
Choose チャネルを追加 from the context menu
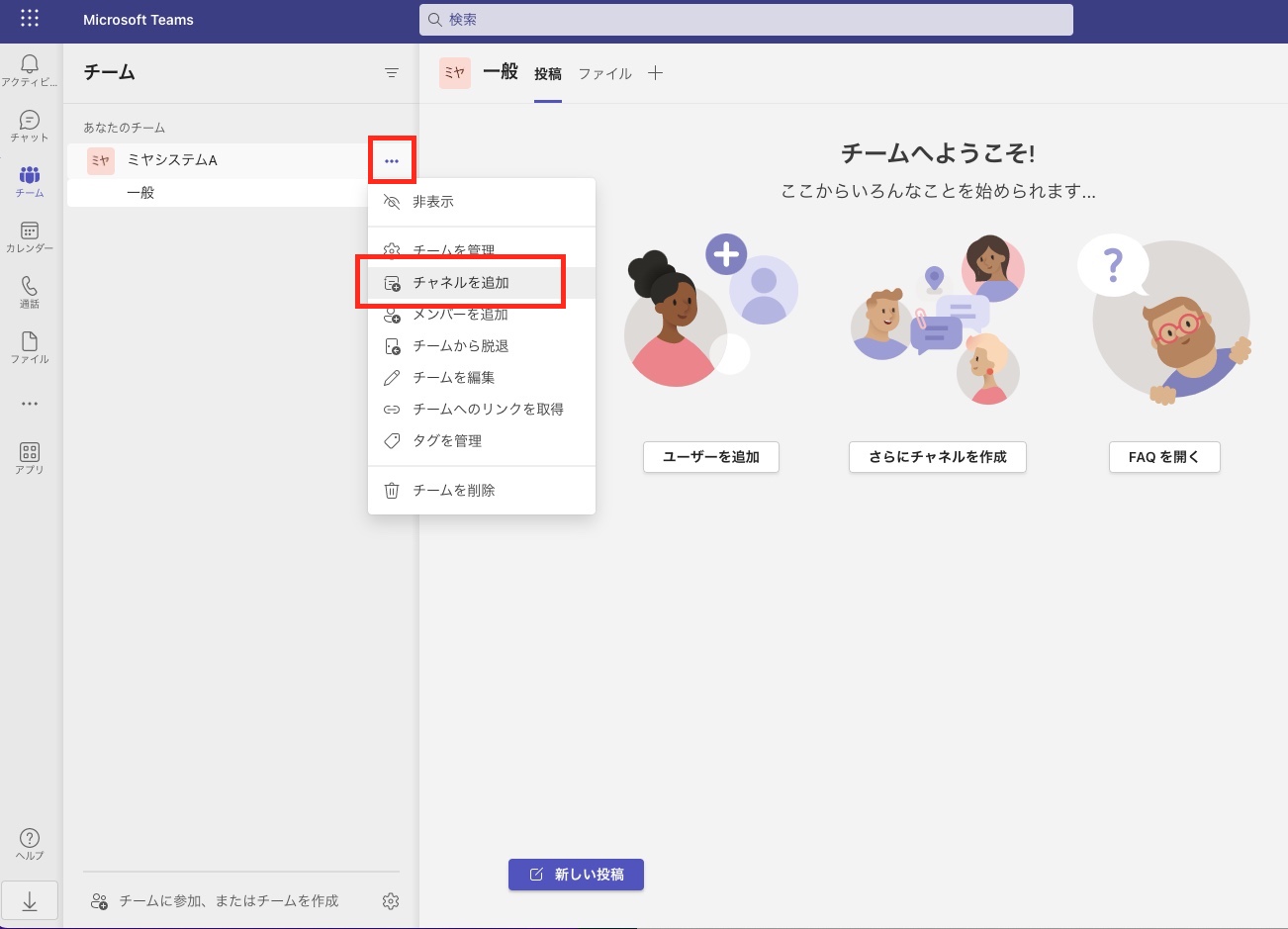[482, 283]
